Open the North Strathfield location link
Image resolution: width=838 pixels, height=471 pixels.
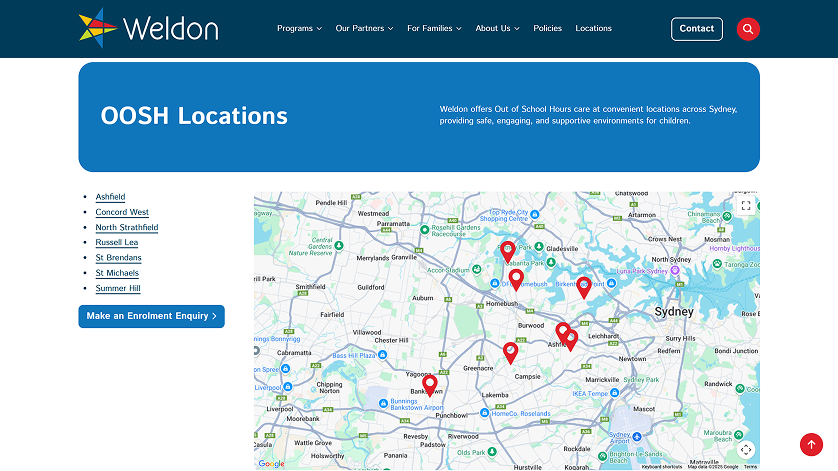(x=127, y=227)
